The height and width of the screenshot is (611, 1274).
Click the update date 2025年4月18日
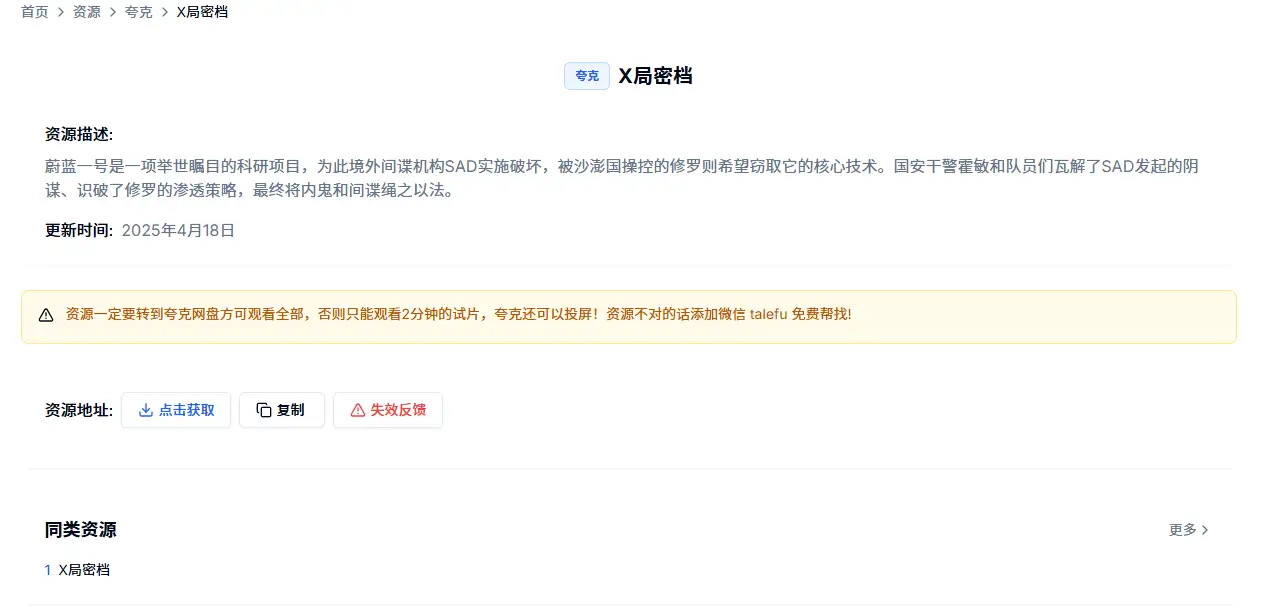tap(178, 230)
